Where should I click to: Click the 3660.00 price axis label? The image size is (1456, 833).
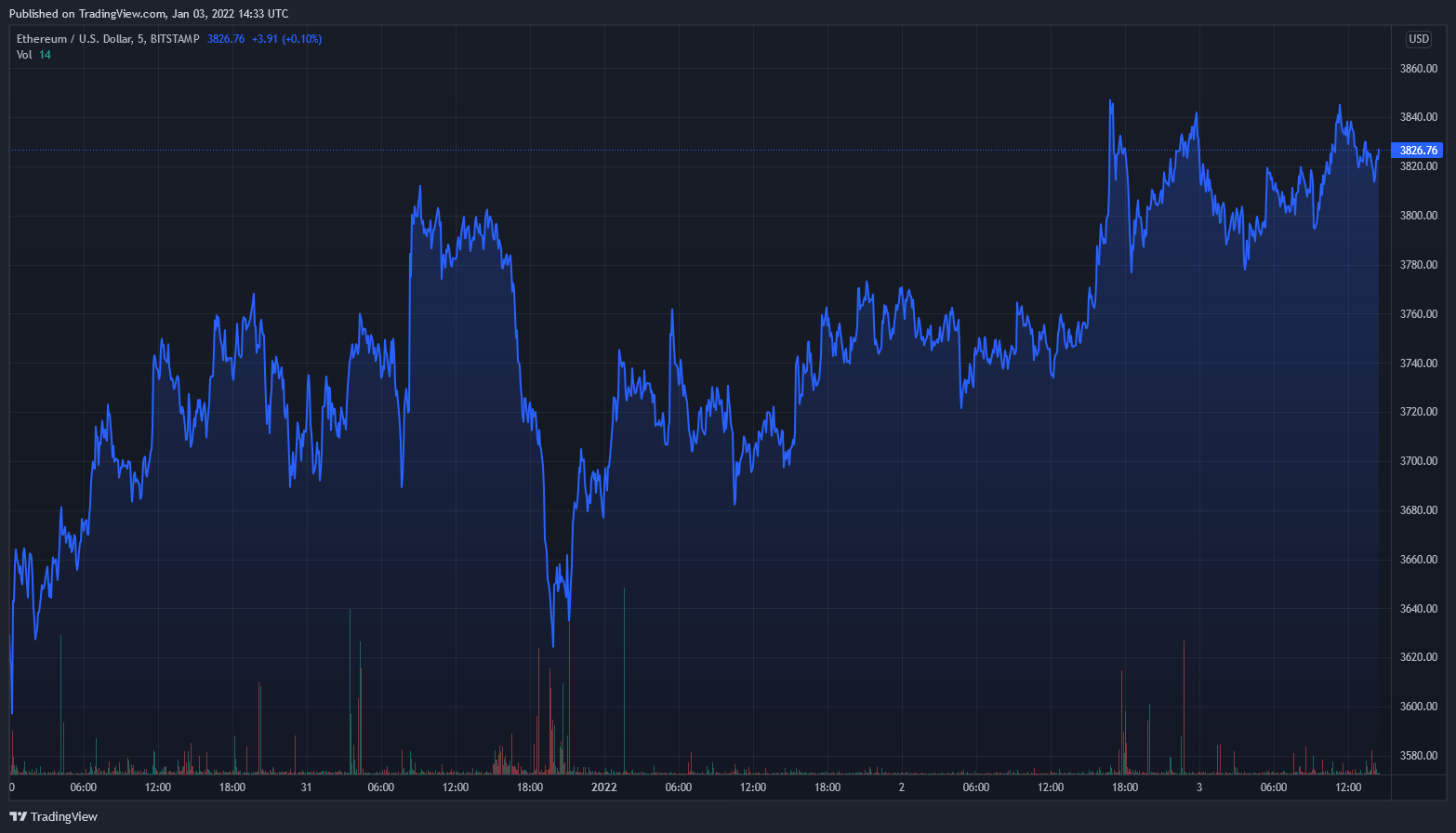(1419, 560)
